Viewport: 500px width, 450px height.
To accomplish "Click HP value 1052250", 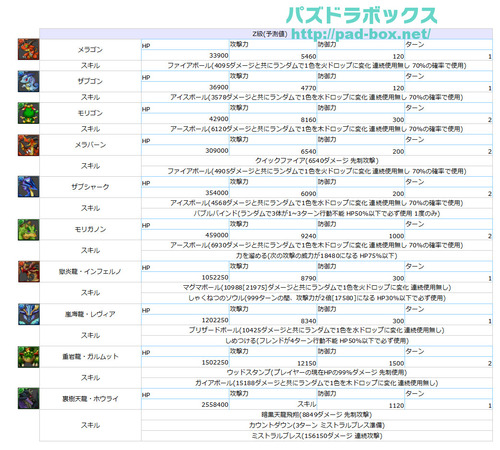I will pos(215,277).
